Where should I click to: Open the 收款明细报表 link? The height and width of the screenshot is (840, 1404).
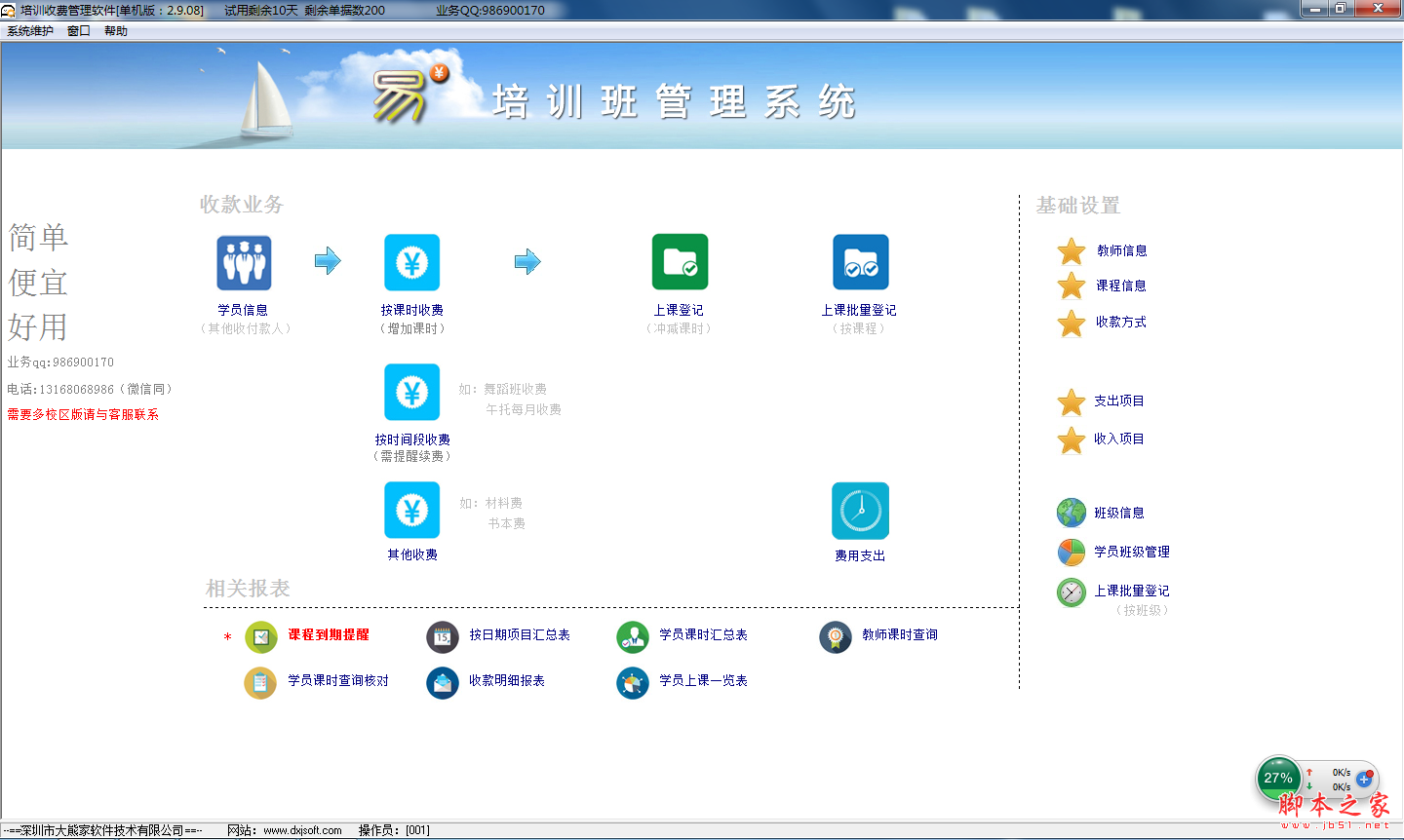coord(507,680)
